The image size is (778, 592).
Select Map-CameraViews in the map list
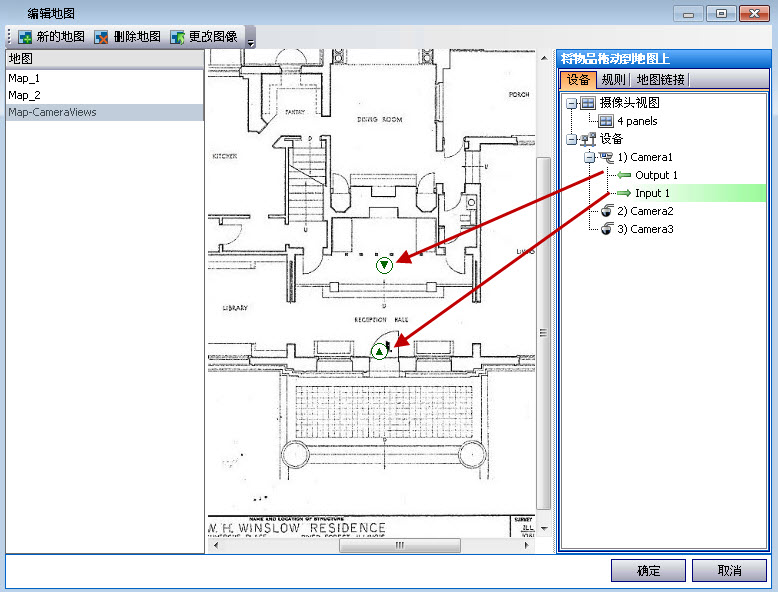105,112
